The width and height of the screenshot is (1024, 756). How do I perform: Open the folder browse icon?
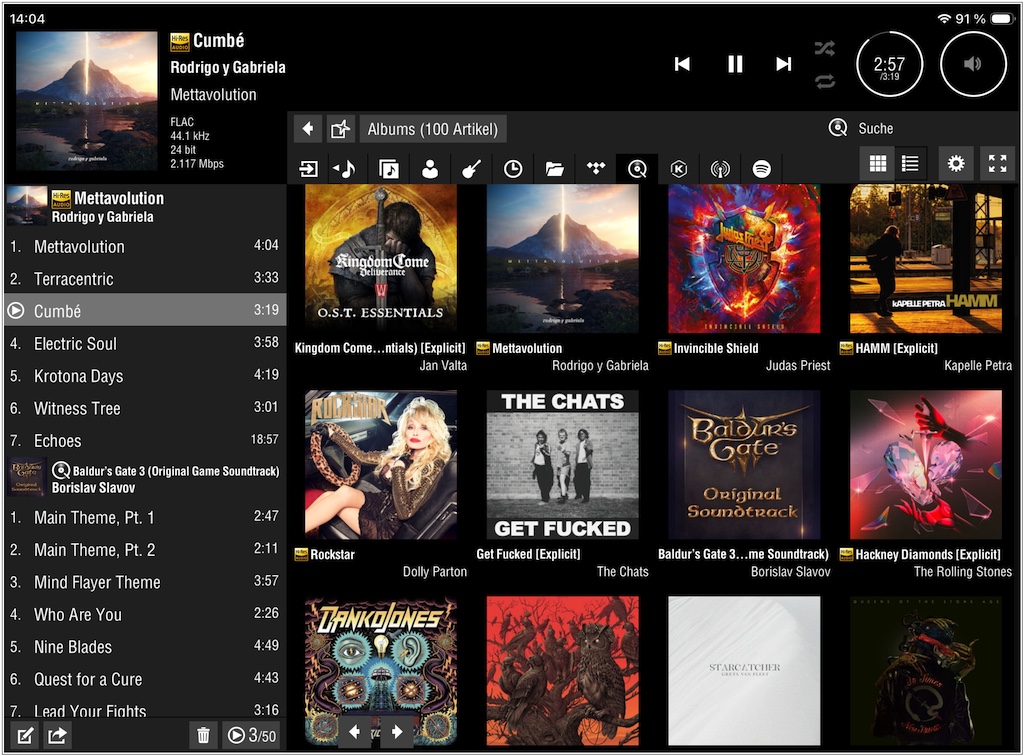pos(555,169)
